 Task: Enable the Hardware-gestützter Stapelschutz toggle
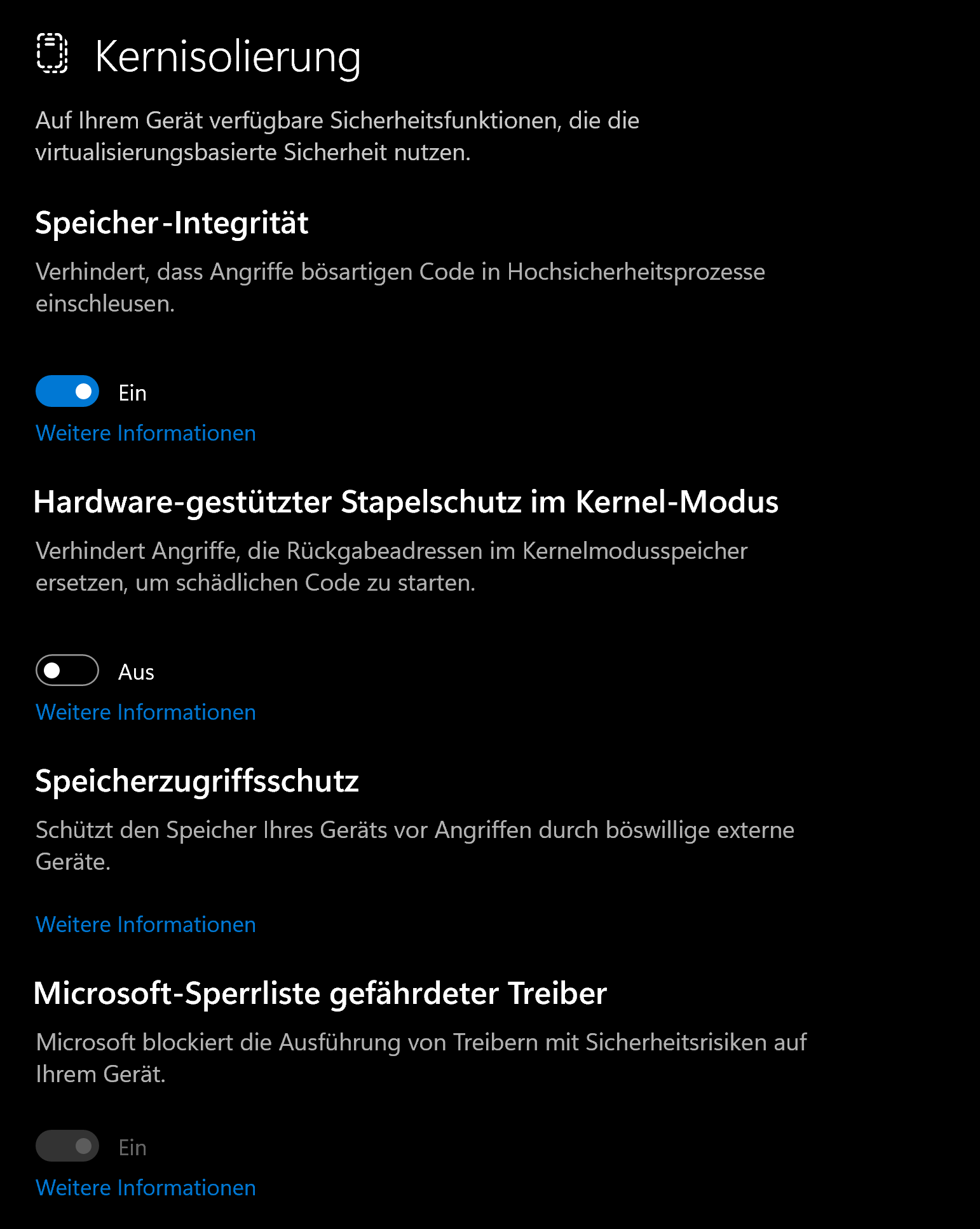click(x=67, y=670)
